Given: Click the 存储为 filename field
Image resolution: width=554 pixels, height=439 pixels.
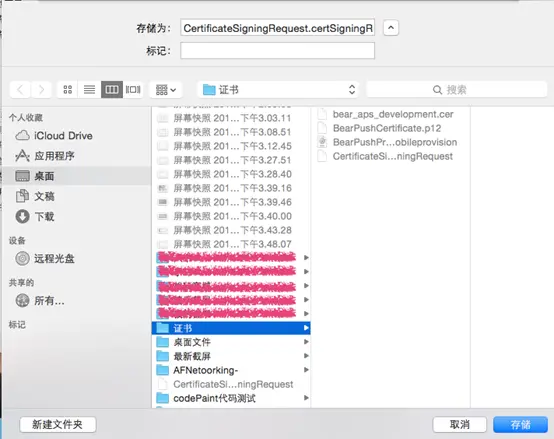Looking at the screenshot, I should [277, 28].
